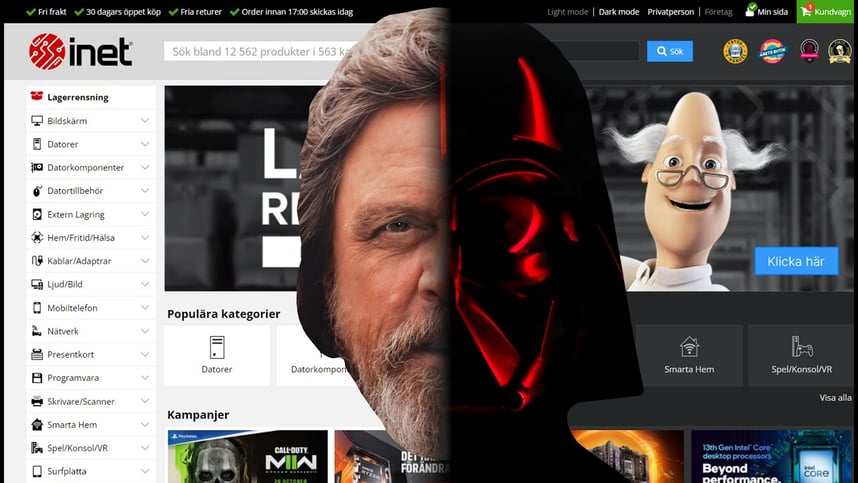Click the Mobiltelefon phone icon
The width and height of the screenshot is (858, 483).
tap(37, 307)
